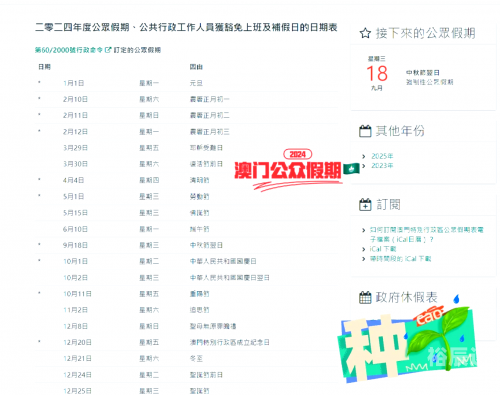The height and width of the screenshot is (395, 500).
Task: Click the 農曆正月初一 holiday name
Action: (x=209, y=99)
